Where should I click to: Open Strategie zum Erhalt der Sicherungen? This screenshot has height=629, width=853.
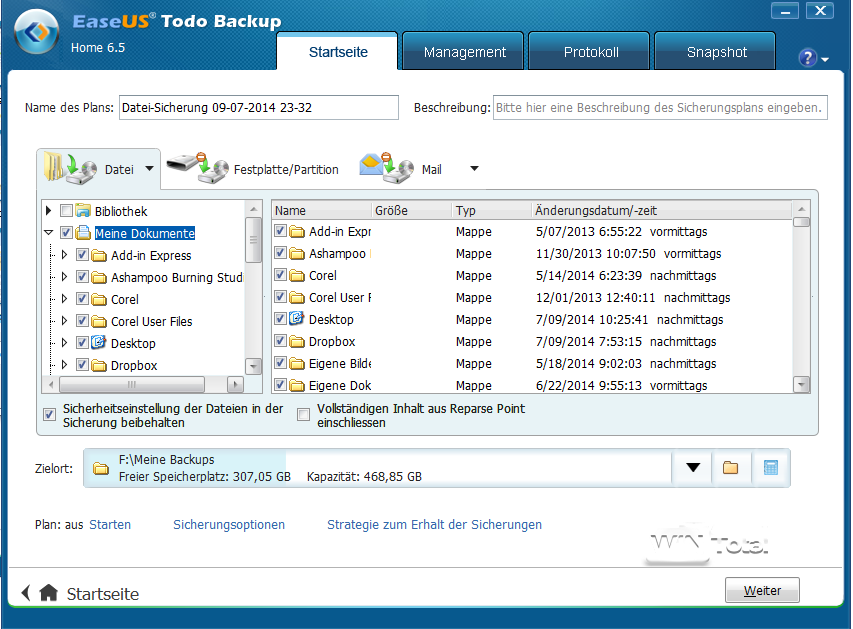click(434, 525)
